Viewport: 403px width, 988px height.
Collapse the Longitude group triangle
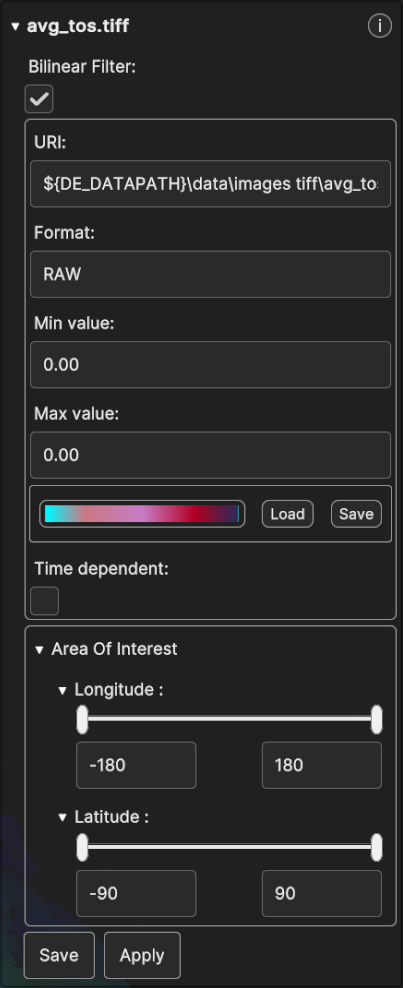tap(62, 691)
